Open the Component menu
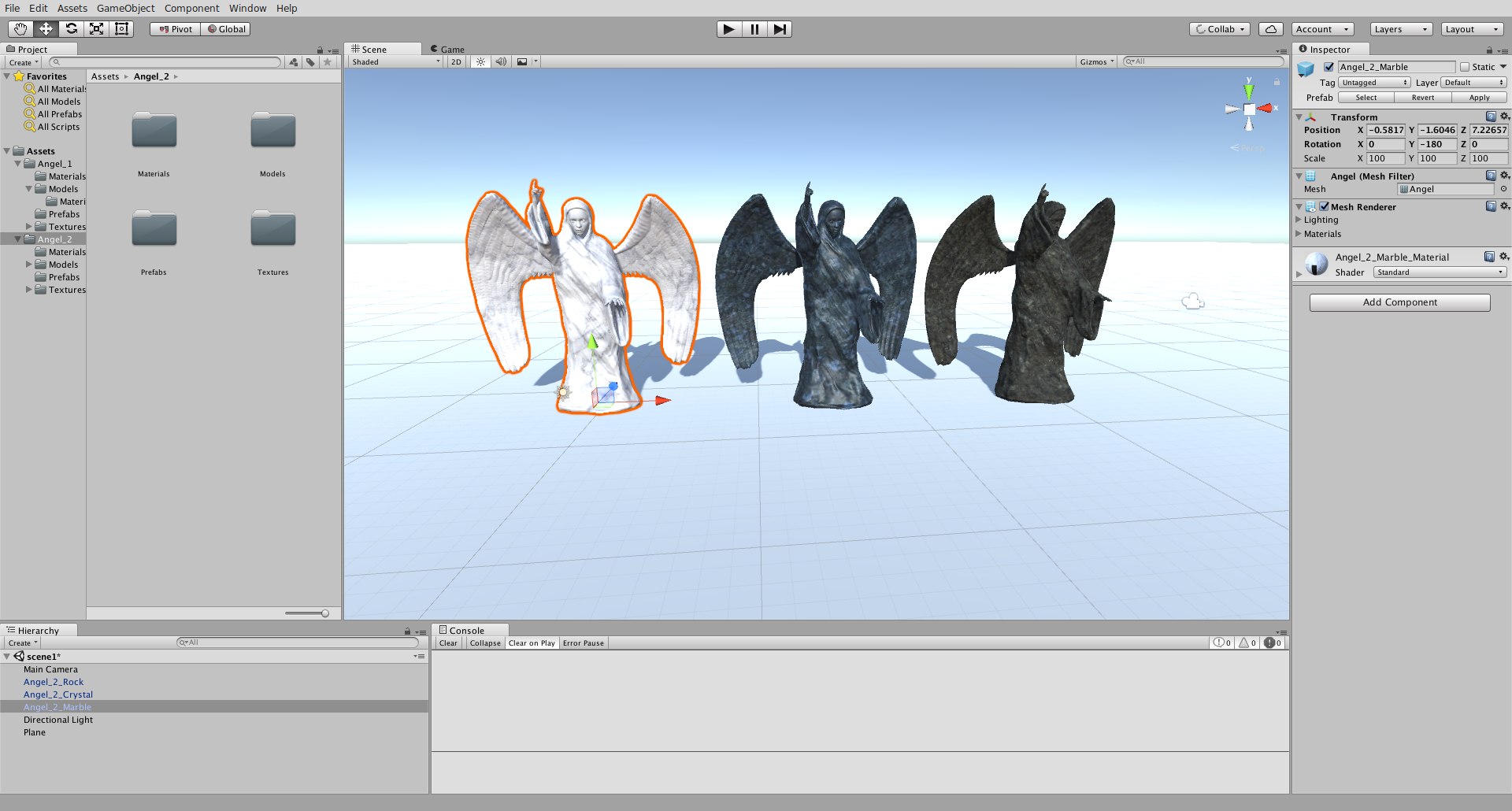The width and height of the screenshot is (1512, 811). (191, 8)
